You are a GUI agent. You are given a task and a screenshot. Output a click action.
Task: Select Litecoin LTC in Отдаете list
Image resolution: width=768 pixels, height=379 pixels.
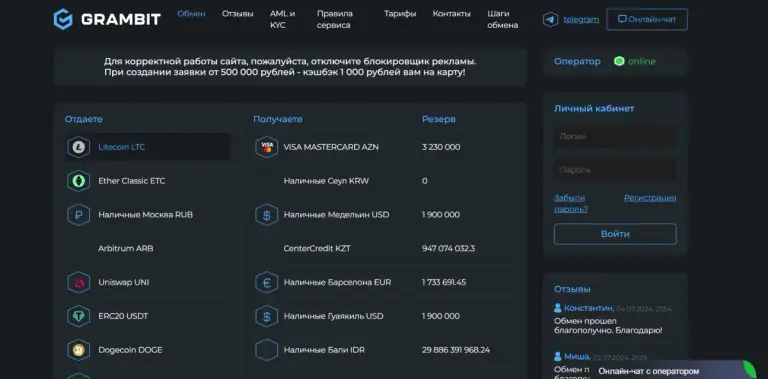148,147
